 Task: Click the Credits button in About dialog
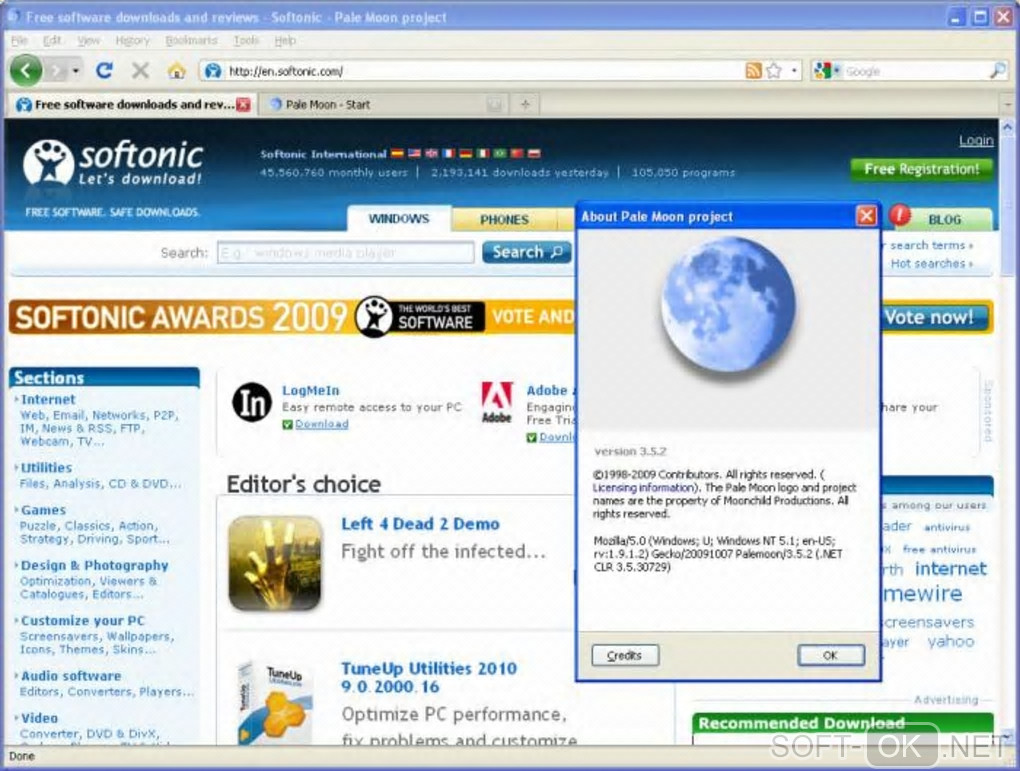[624, 655]
